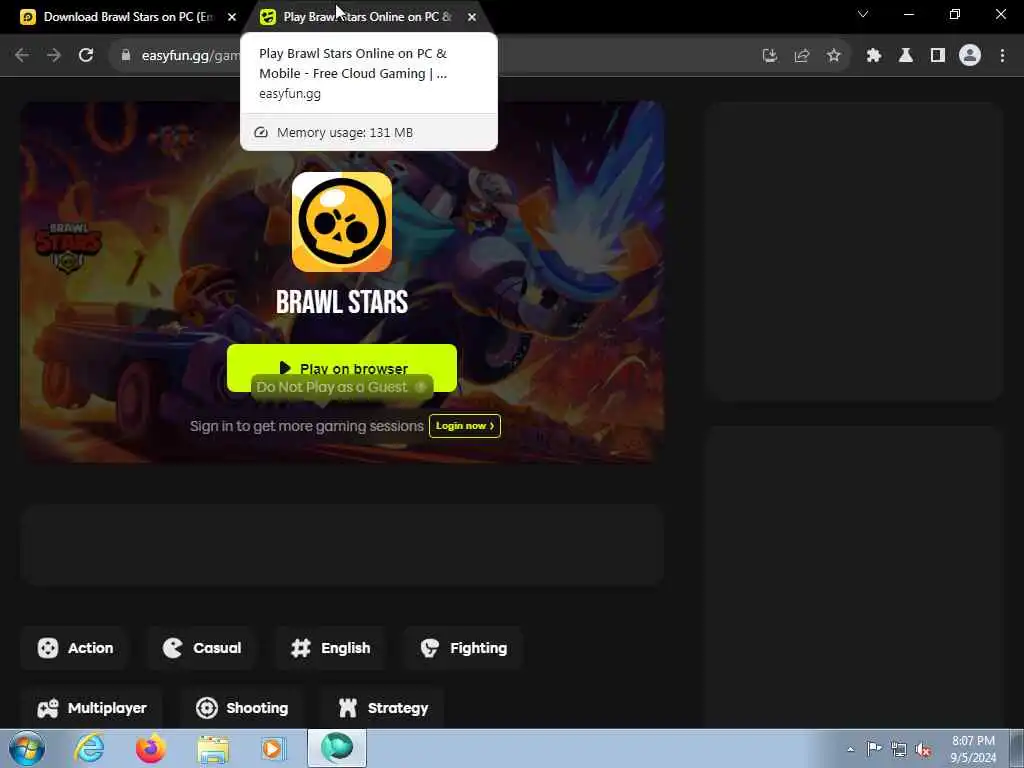Open the Shooting category tag
Viewport: 1024px width, 768px height.
coord(242,708)
